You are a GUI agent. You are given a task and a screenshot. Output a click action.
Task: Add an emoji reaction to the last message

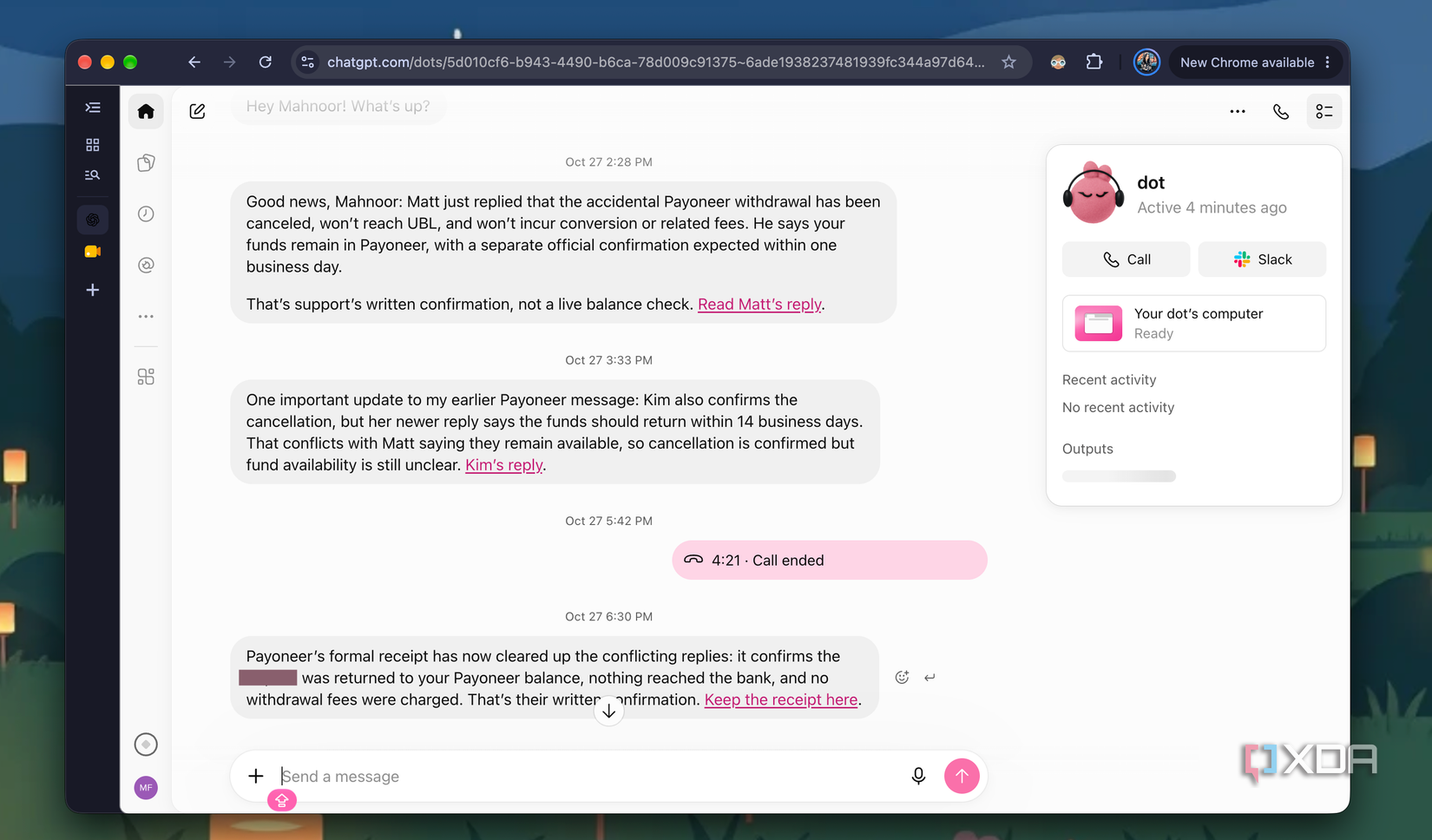click(x=902, y=678)
